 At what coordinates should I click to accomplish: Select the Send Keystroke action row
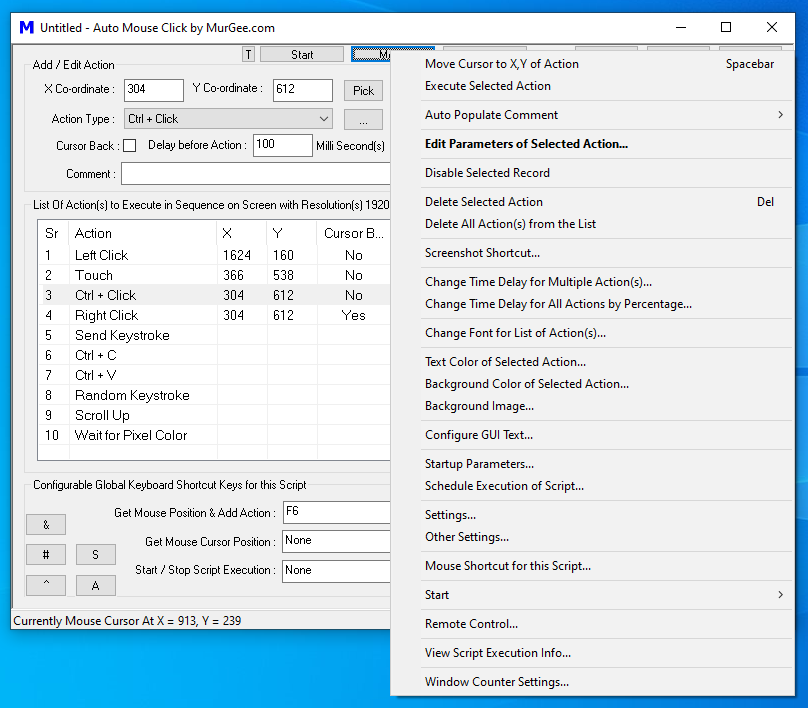tap(214, 335)
